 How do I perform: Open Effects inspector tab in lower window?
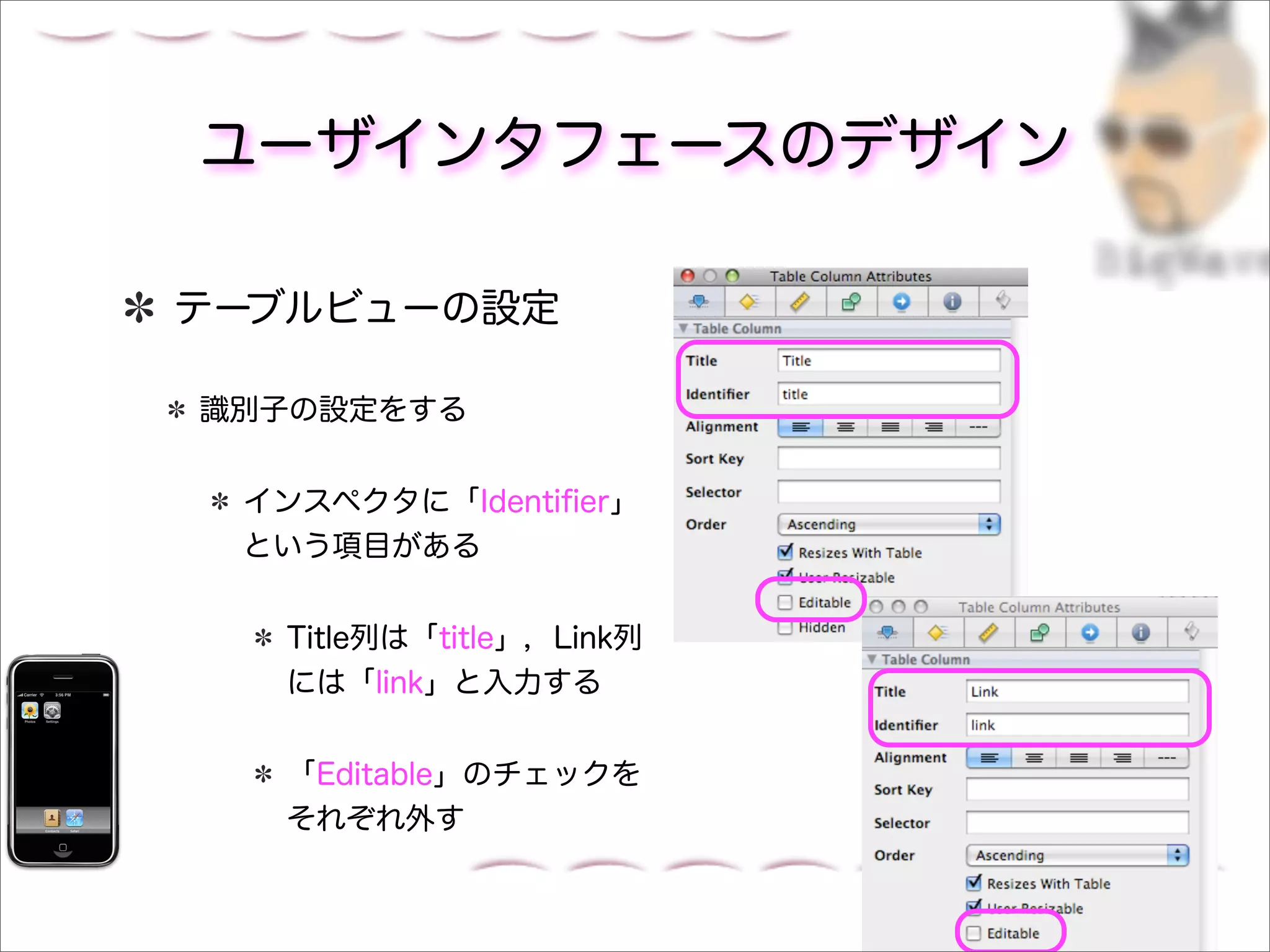(x=938, y=633)
